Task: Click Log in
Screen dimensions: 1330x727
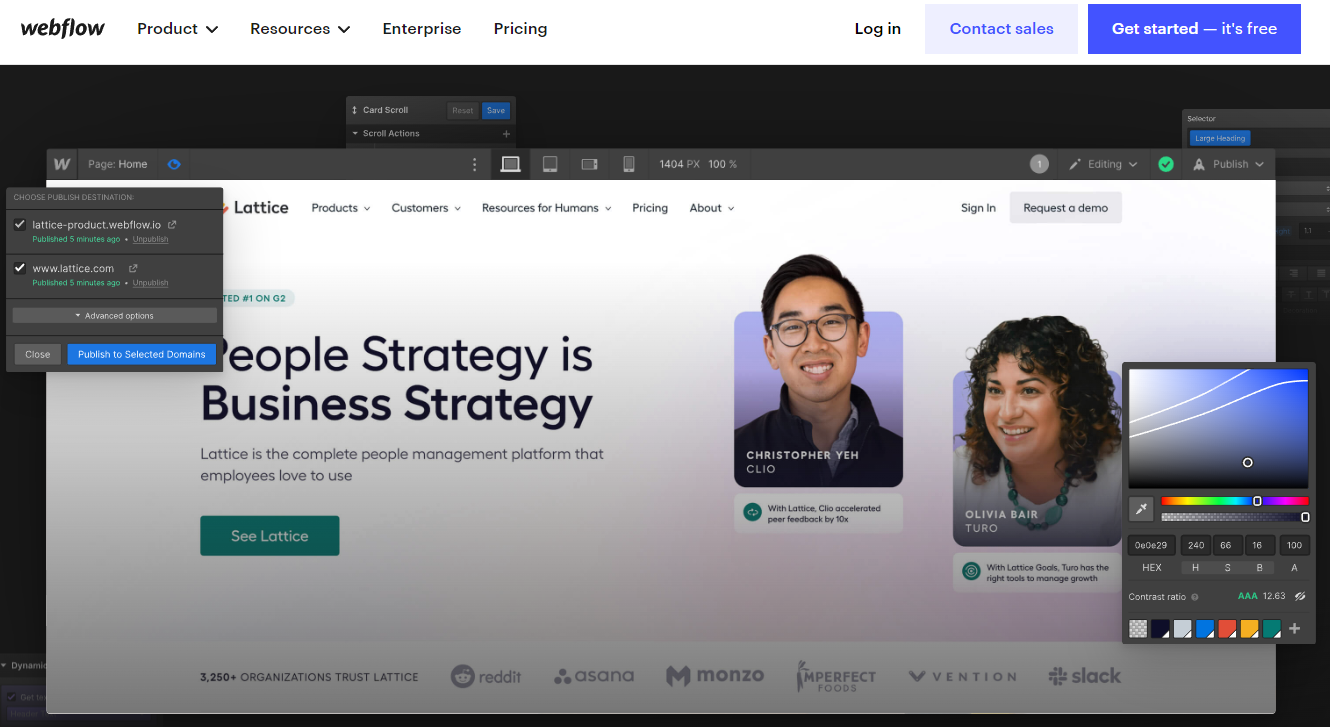Action: (x=878, y=29)
